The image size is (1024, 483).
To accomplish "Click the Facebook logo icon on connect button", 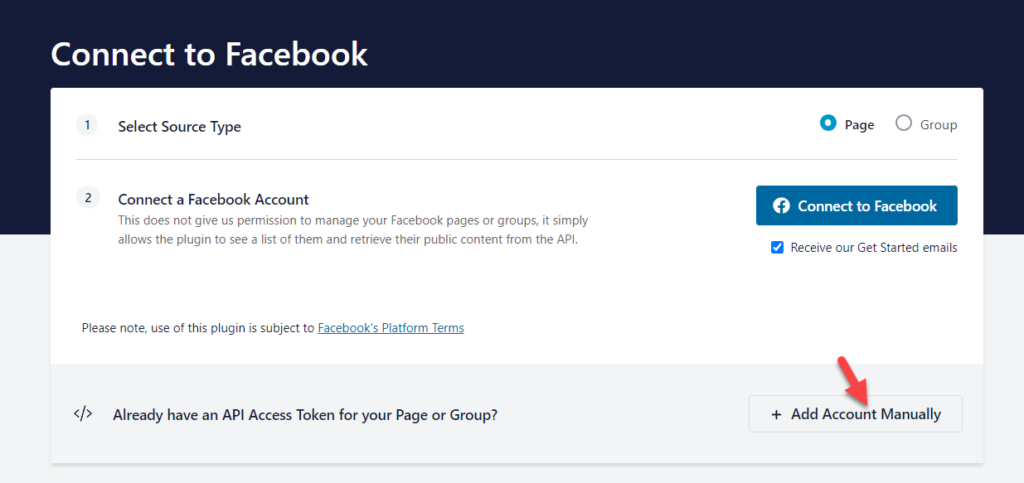I will [x=781, y=206].
